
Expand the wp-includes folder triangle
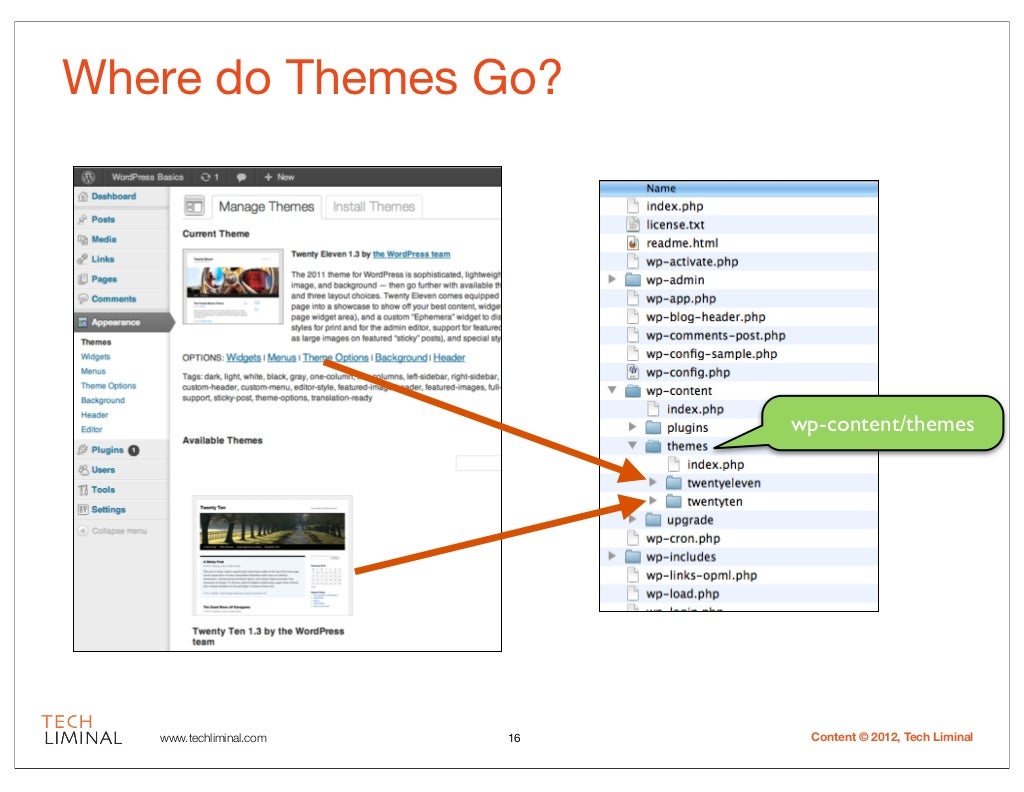click(x=612, y=556)
